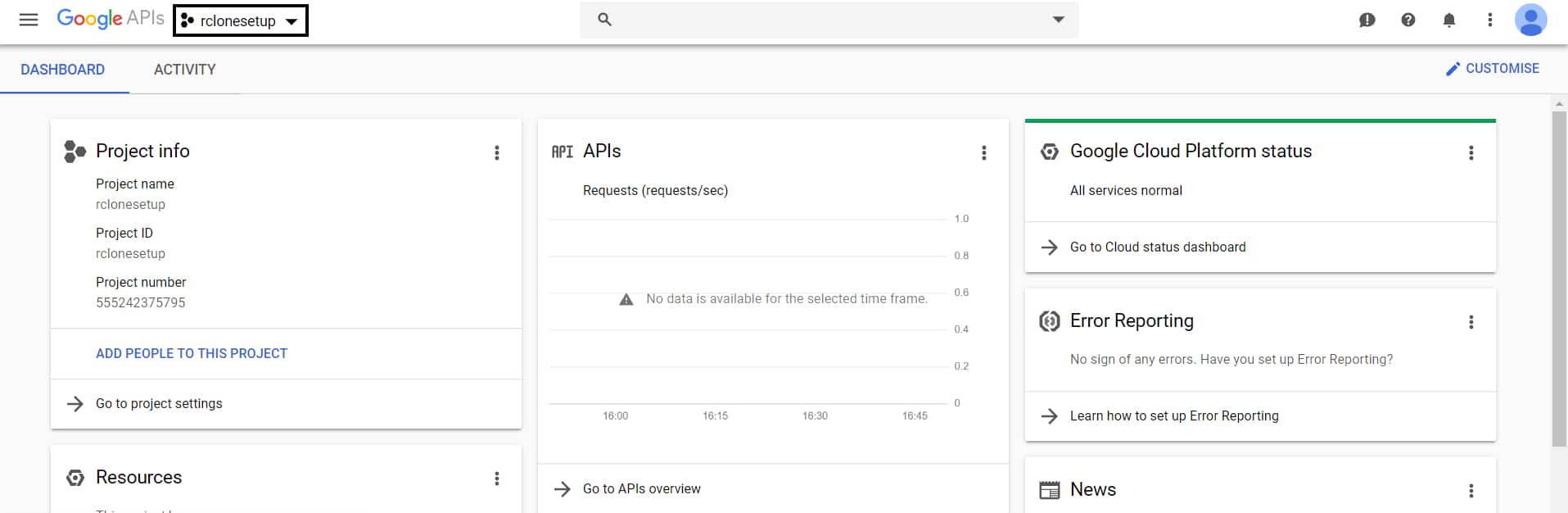
Task: Open the send feedback icon
Action: pyautogui.click(x=1367, y=20)
